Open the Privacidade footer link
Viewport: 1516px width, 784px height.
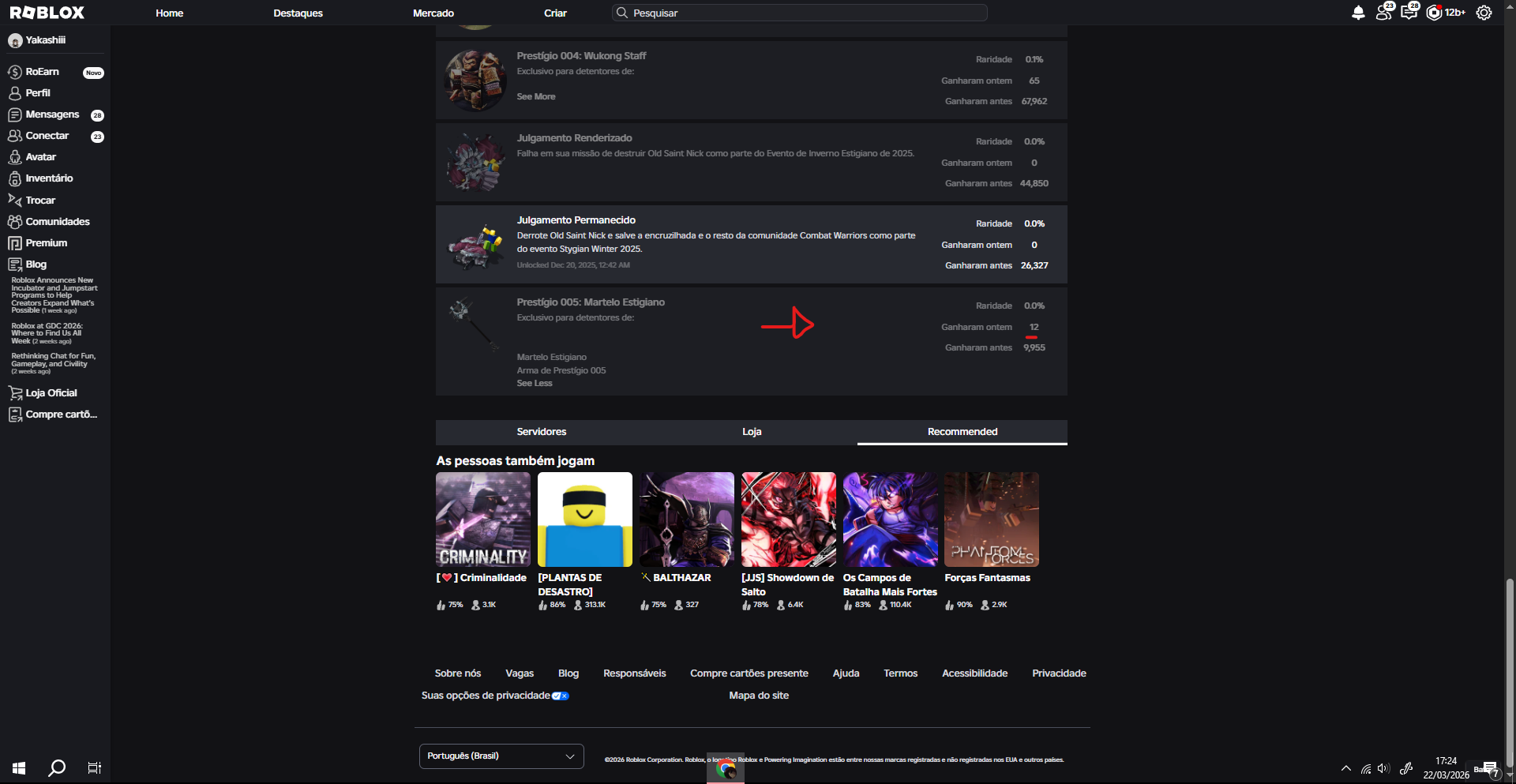point(1059,673)
